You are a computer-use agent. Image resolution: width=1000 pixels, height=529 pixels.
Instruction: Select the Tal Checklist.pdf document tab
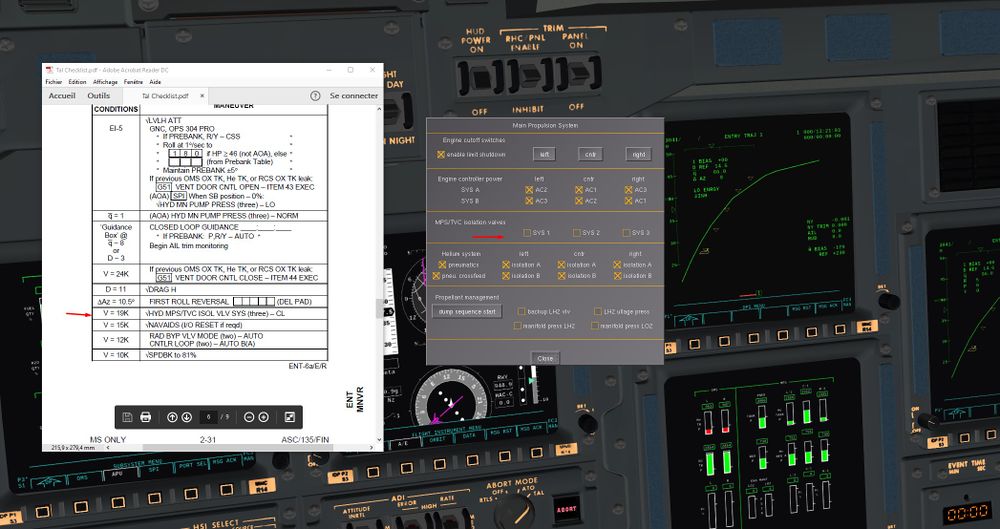pyautogui.click(x=165, y=96)
